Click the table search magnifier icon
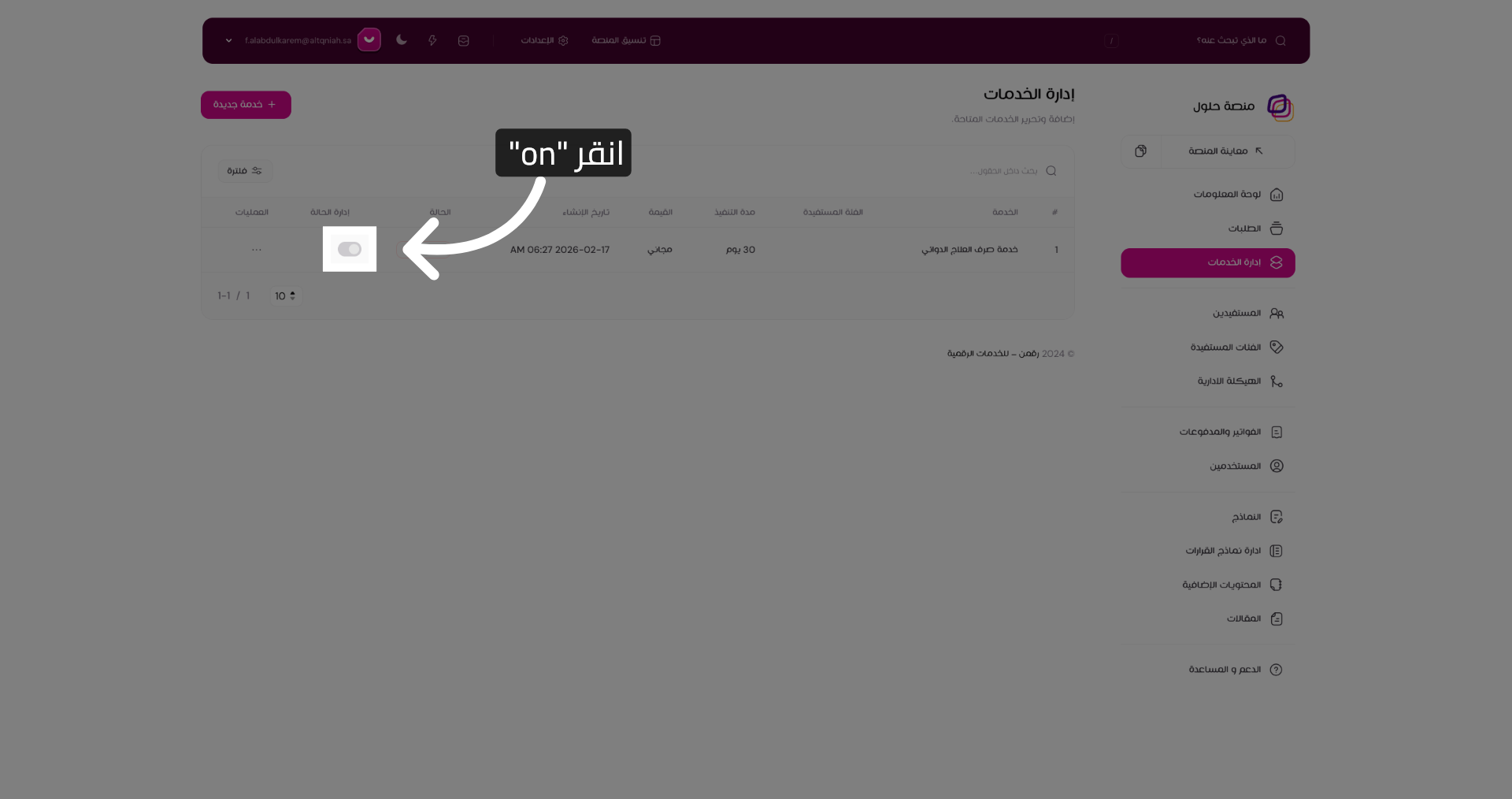The width and height of the screenshot is (1512, 799). click(x=1051, y=171)
